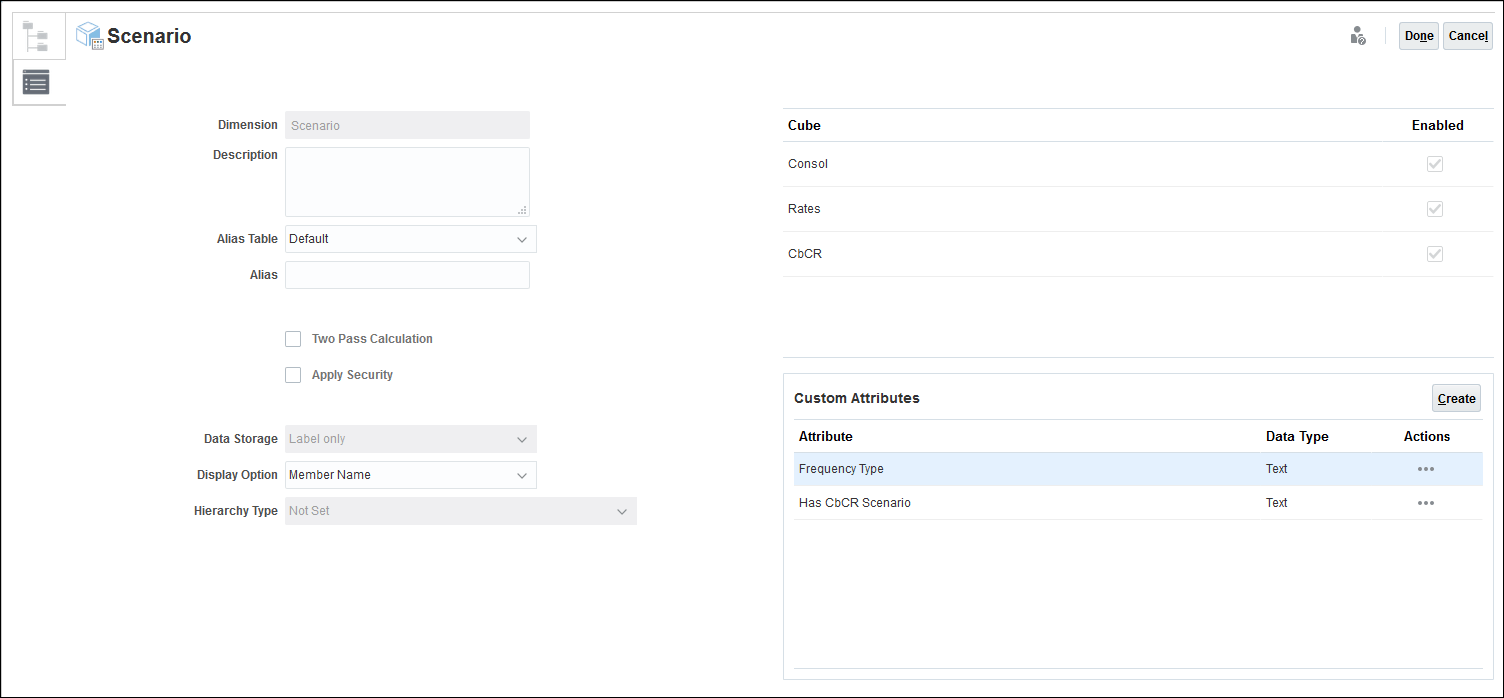Image resolution: width=1504 pixels, height=698 pixels.
Task: Click the Scenario page title
Action: [x=149, y=36]
